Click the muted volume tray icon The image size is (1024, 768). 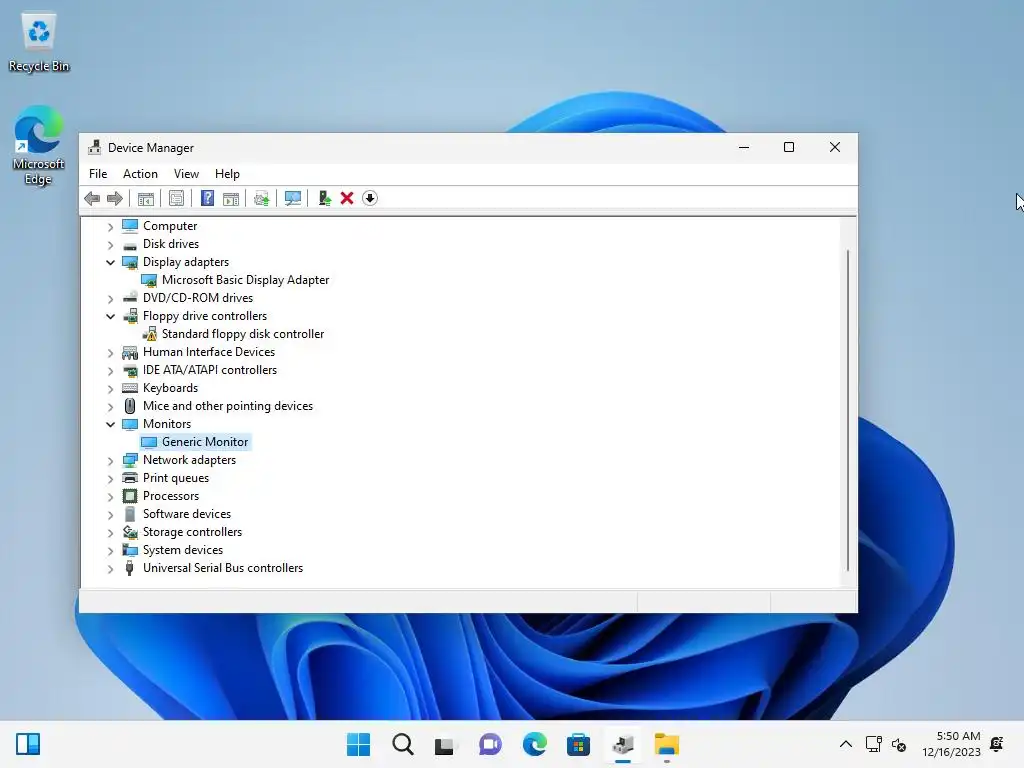point(899,744)
